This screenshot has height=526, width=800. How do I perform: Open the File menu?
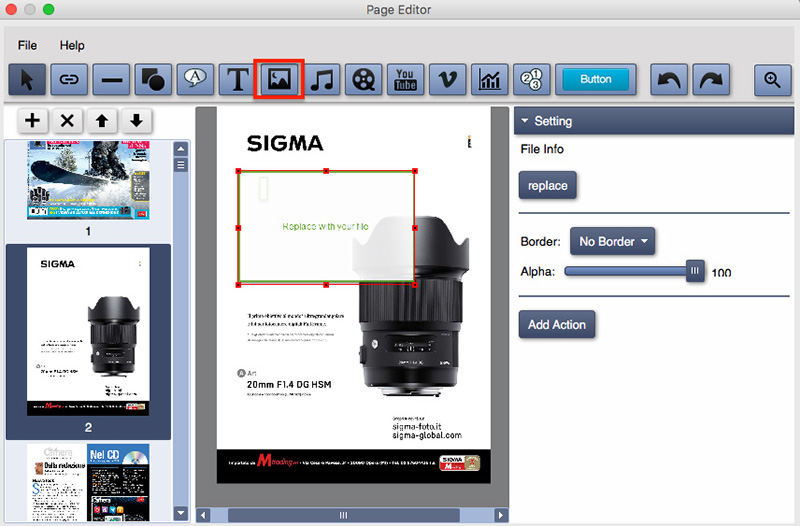coord(27,45)
